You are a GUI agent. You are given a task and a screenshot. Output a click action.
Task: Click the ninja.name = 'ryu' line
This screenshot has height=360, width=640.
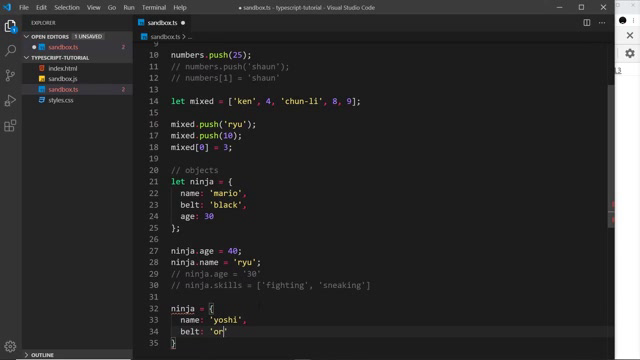coord(216,262)
